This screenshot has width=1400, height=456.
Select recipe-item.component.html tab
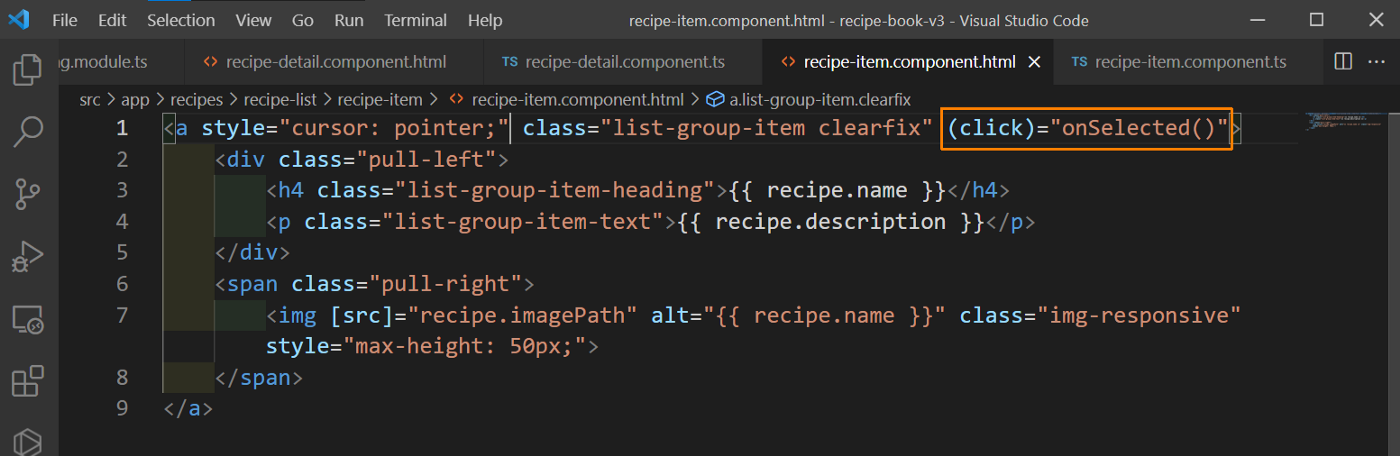pyautogui.click(x=908, y=62)
